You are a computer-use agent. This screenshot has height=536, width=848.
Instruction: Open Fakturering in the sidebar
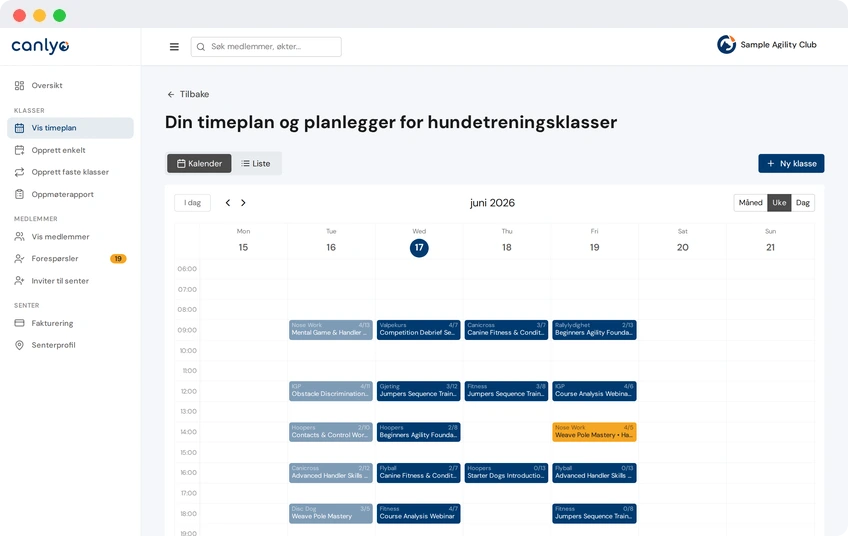pyautogui.click(x=70, y=323)
